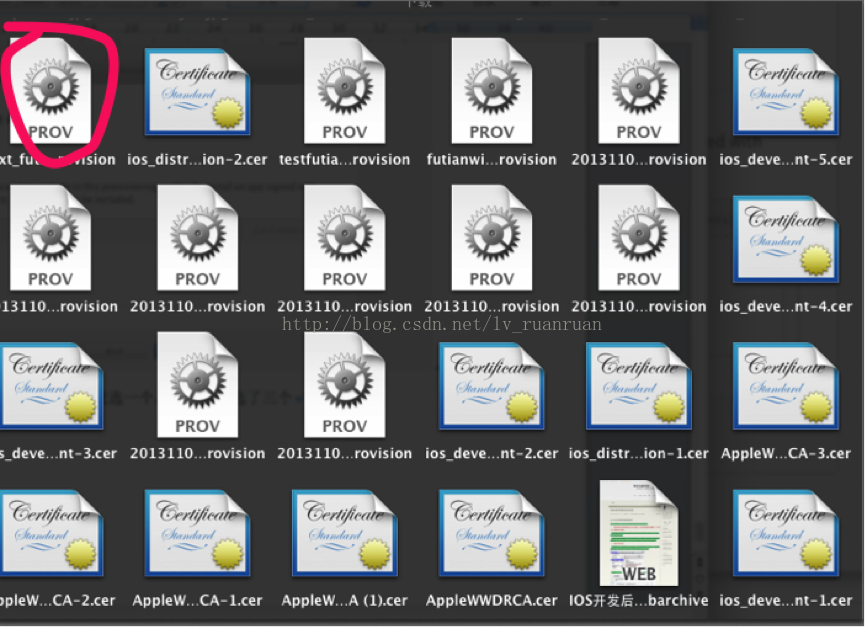This screenshot has height=627, width=865.
Task: Select the futianwi...rovision PROV file icon
Action: point(492,91)
